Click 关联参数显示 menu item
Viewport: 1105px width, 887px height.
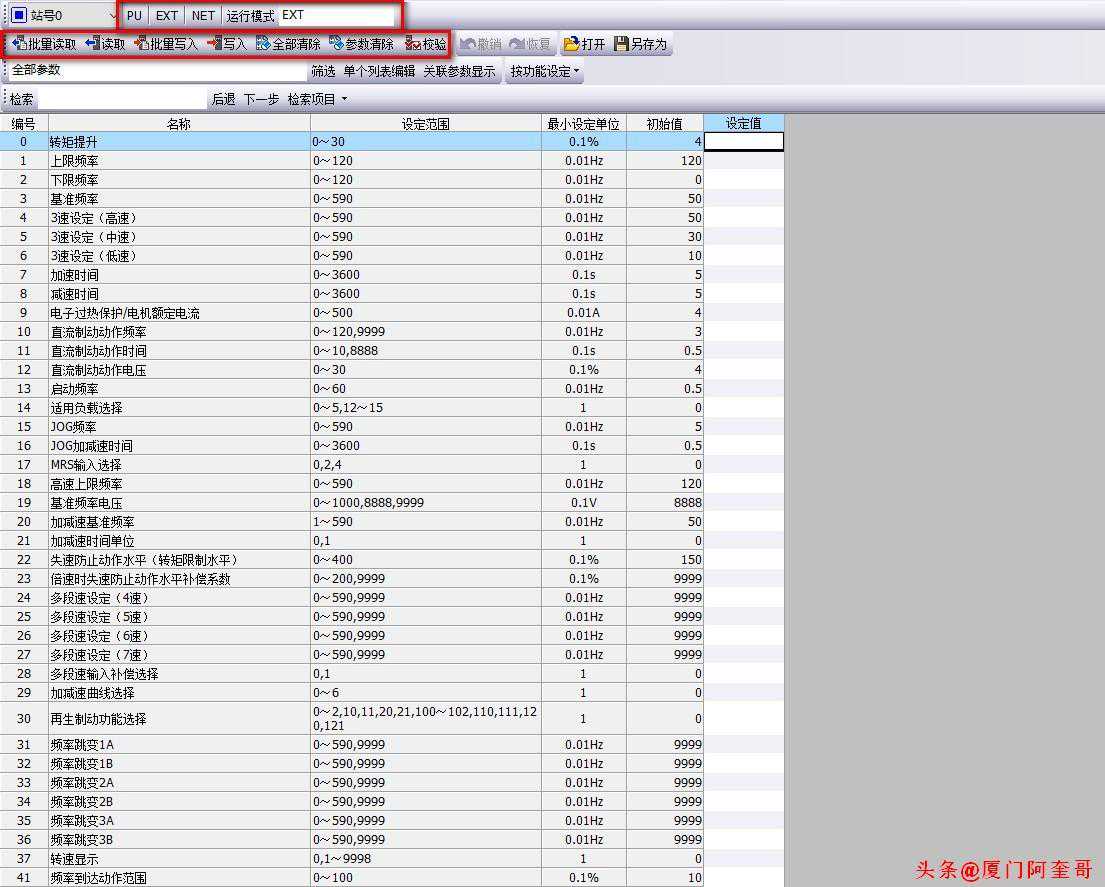tap(459, 71)
